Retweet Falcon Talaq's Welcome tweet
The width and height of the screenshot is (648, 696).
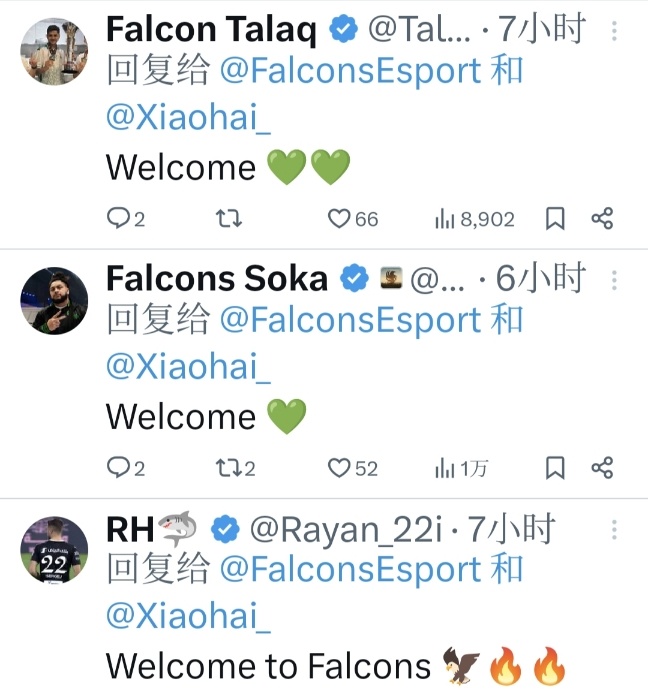pos(229,219)
